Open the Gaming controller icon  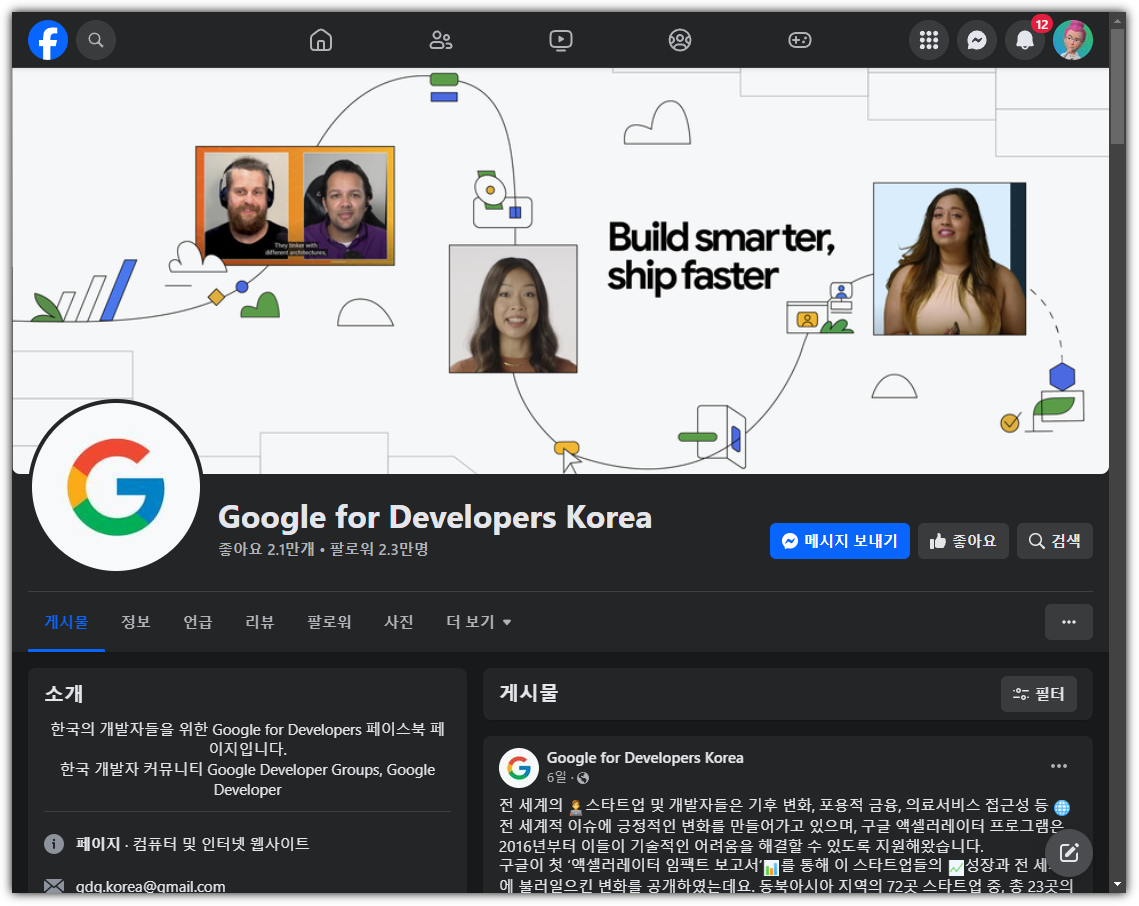(x=800, y=40)
